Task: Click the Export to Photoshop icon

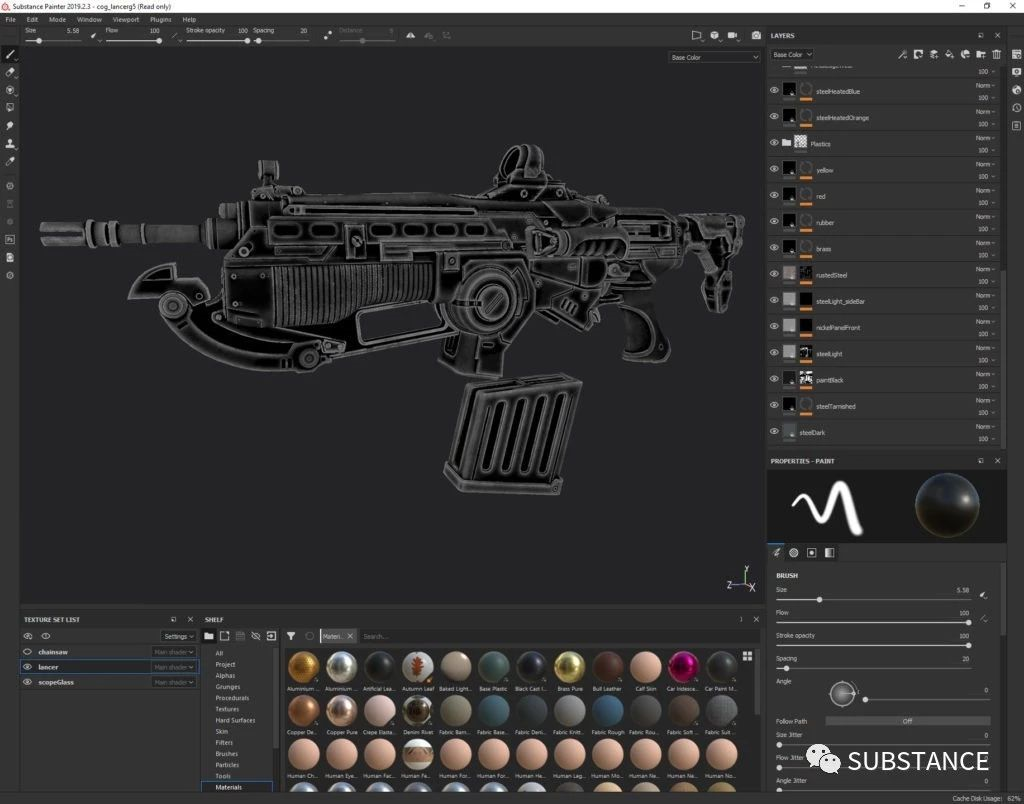Action: [x=10, y=240]
